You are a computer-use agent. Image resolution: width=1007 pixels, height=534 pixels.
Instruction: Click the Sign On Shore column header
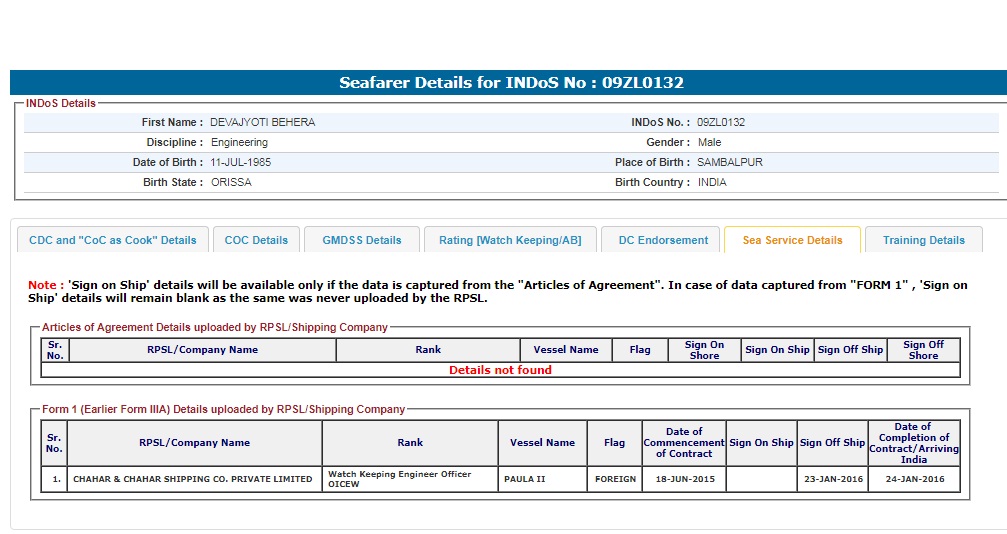704,350
